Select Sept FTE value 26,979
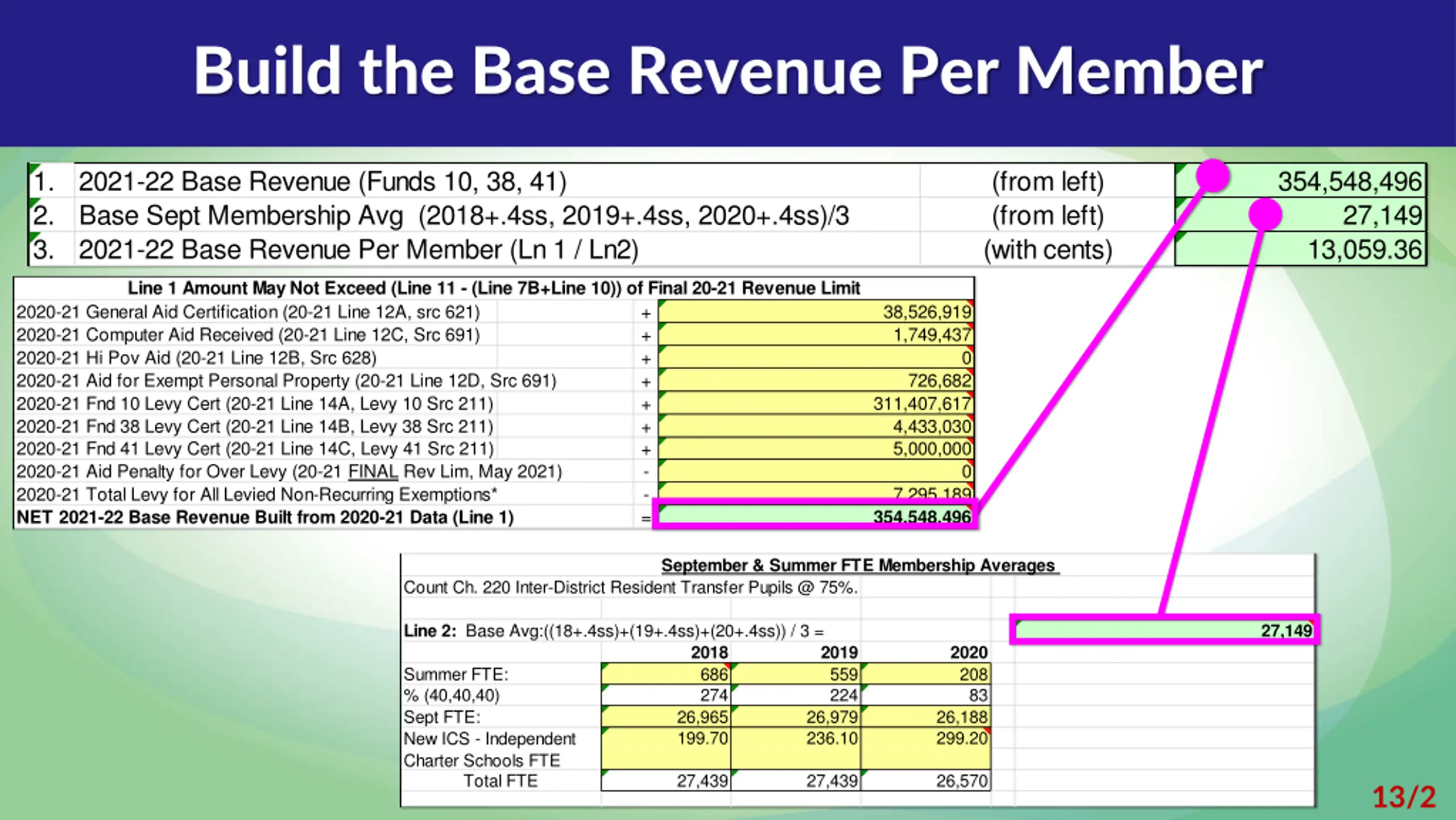 coord(832,717)
